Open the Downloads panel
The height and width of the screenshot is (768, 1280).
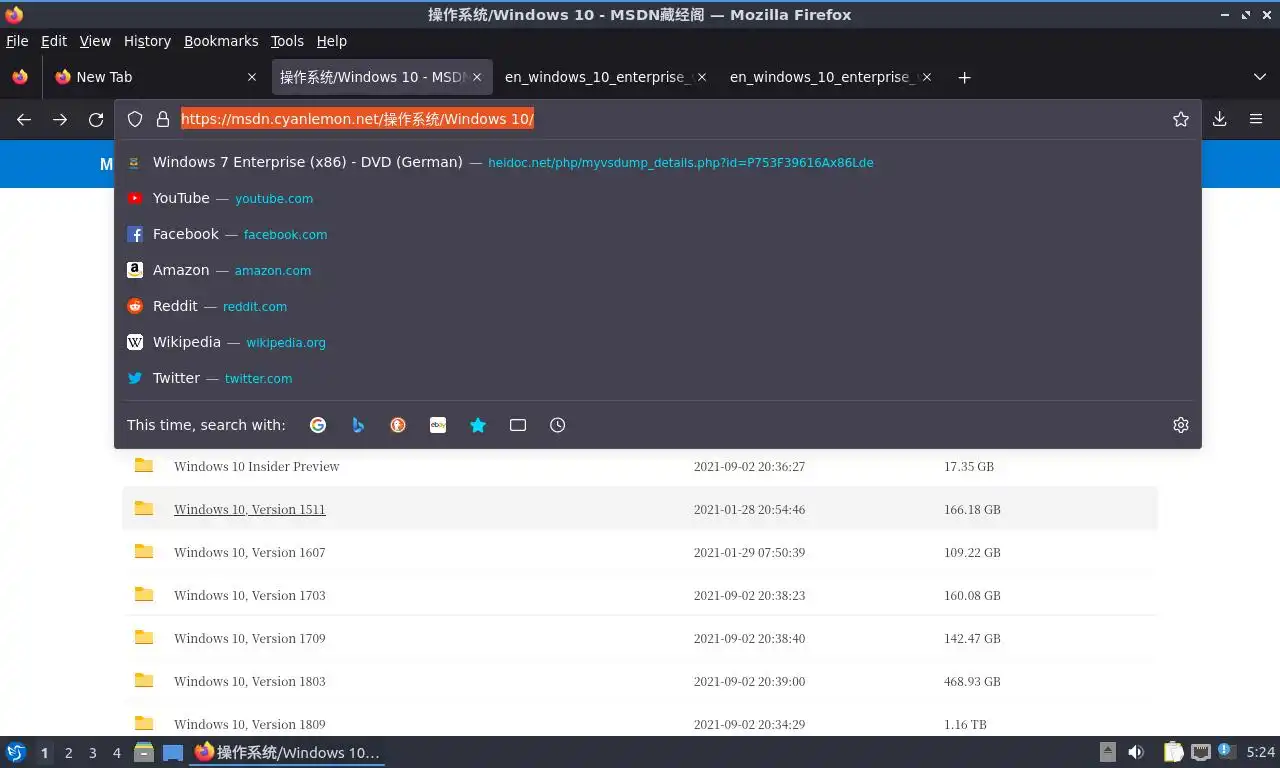click(x=1220, y=119)
